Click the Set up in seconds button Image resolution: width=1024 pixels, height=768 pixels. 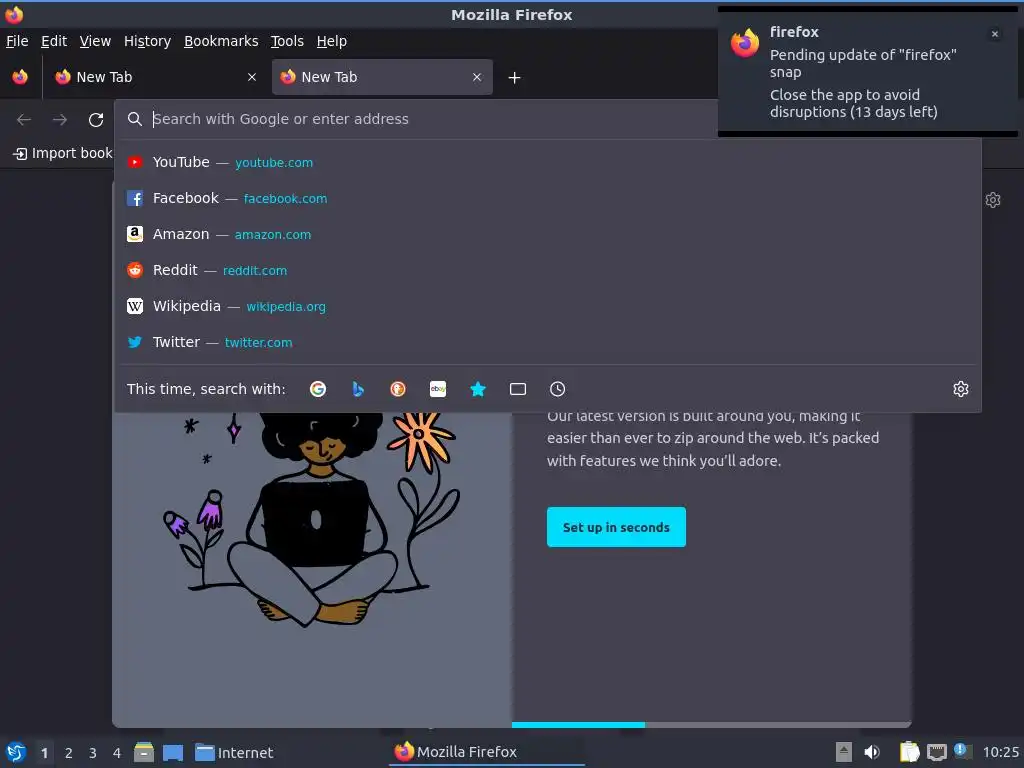(616, 527)
